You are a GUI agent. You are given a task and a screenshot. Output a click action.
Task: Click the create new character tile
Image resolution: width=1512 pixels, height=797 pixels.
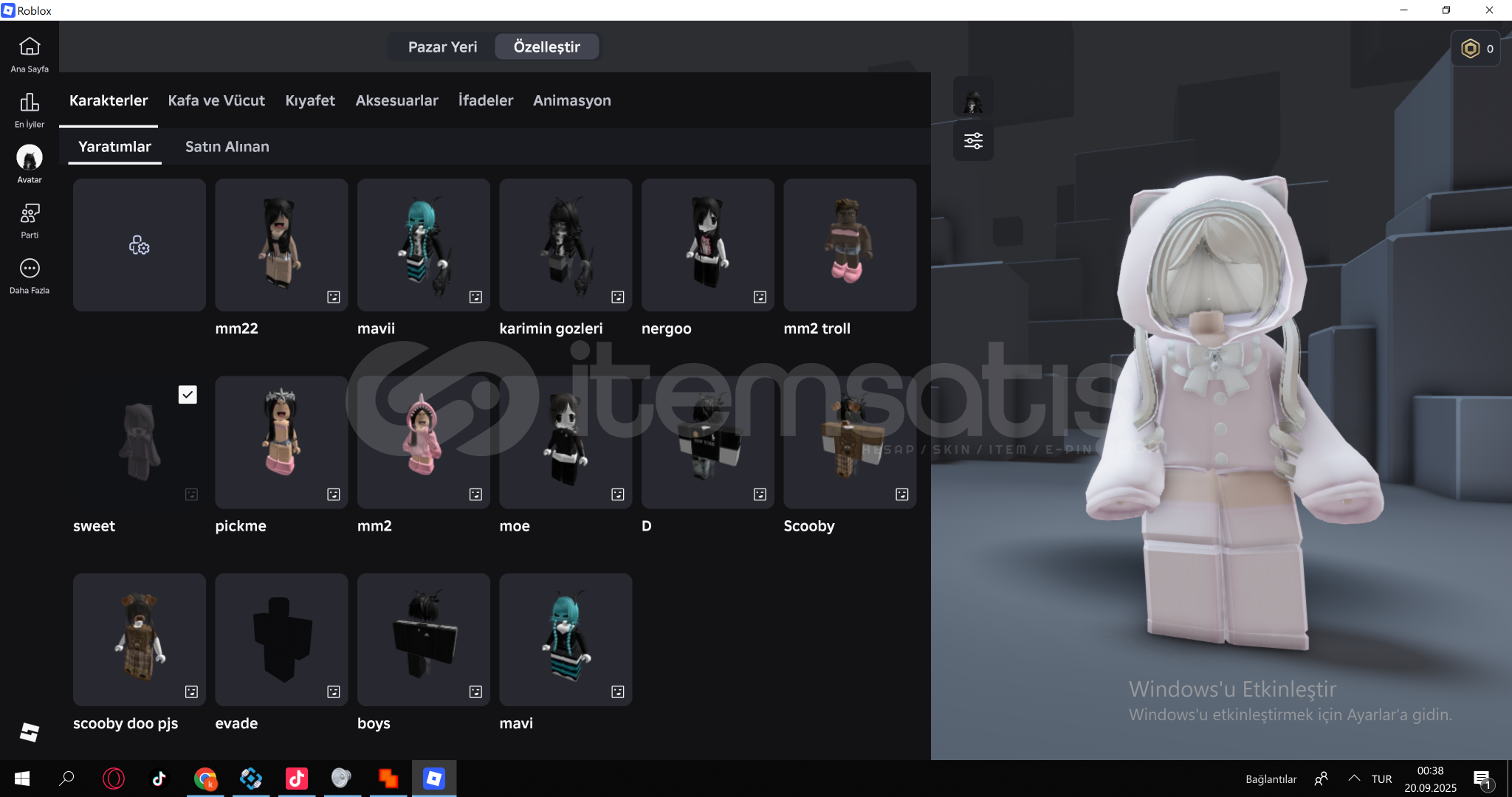(x=140, y=245)
